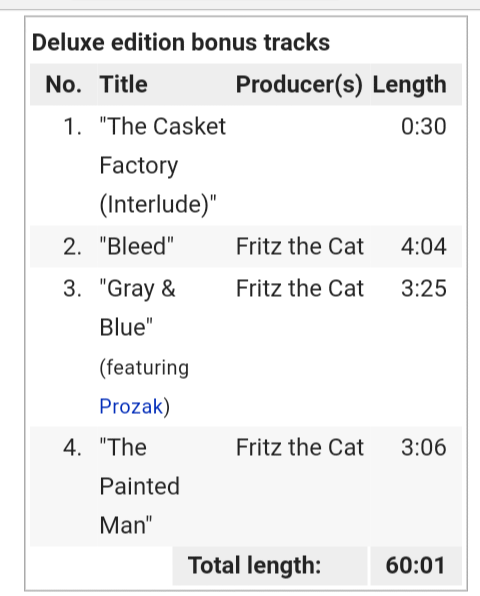
Task: Click "The Painted Man" track title
Action: [x=139, y=486]
